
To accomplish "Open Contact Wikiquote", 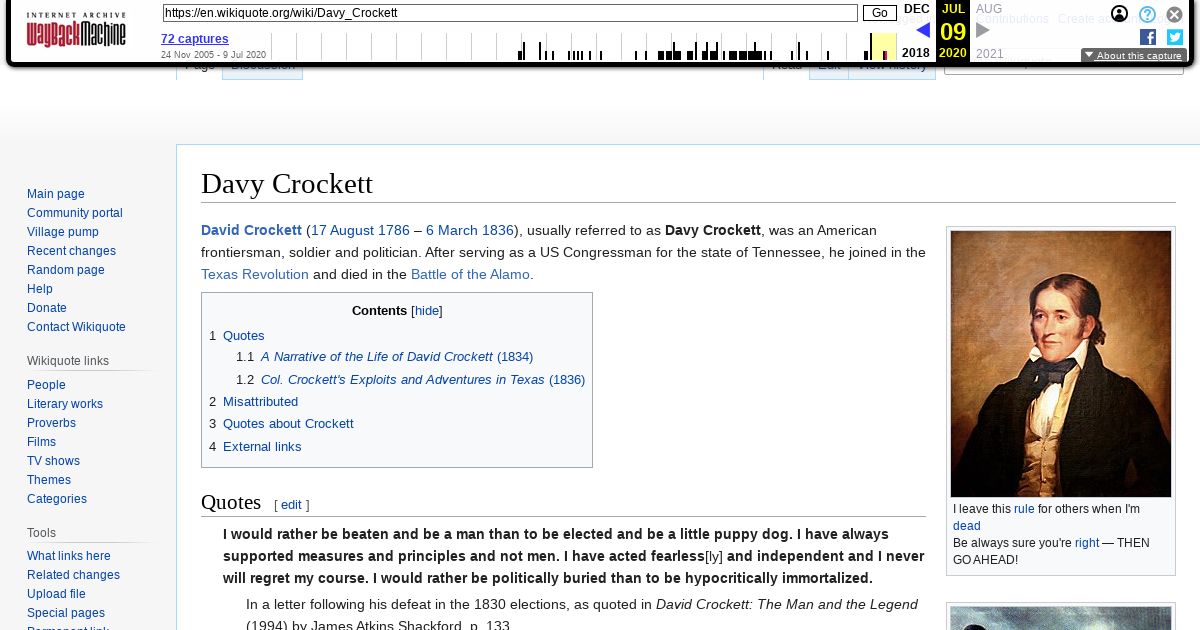I will (76, 327).
